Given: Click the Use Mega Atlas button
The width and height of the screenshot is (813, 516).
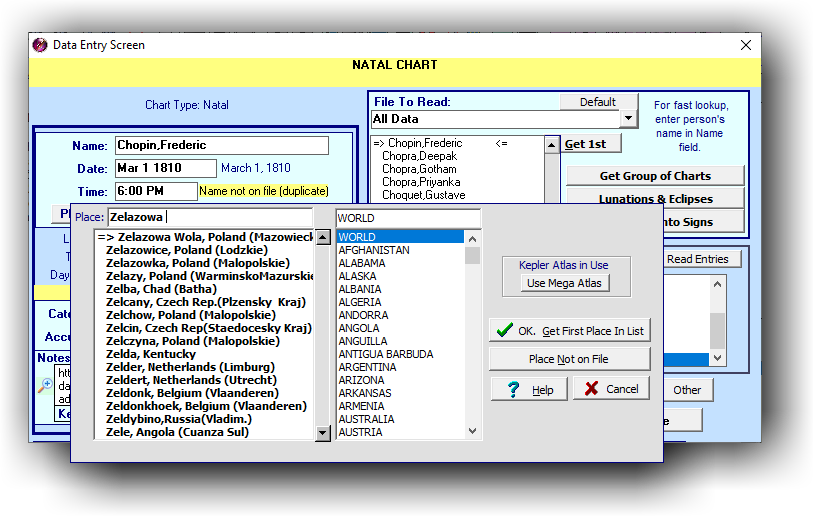Looking at the screenshot, I should tap(564, 283).
